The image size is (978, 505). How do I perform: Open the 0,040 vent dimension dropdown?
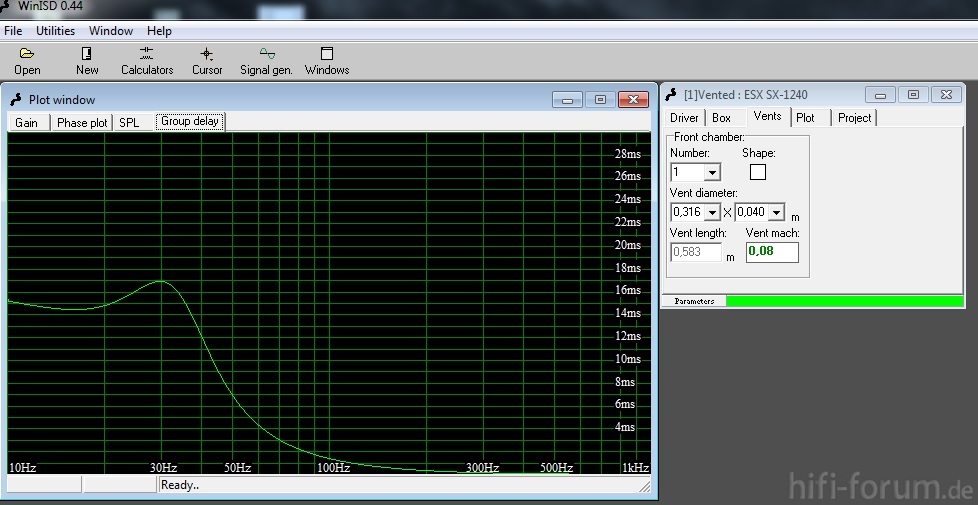(776, 212)
